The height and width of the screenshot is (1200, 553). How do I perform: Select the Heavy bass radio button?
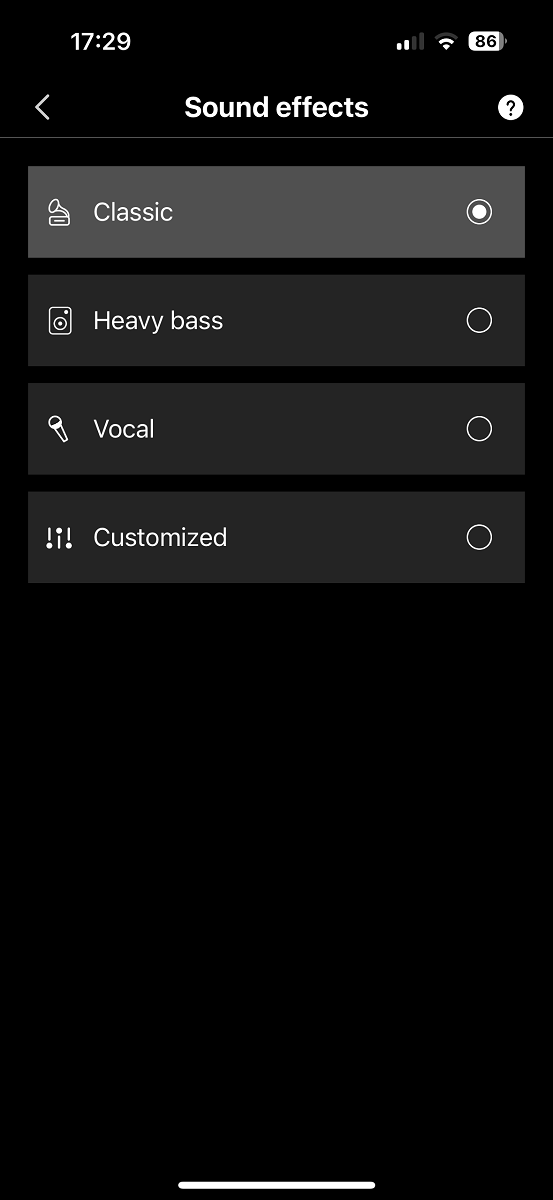click(x=480, y=320)
